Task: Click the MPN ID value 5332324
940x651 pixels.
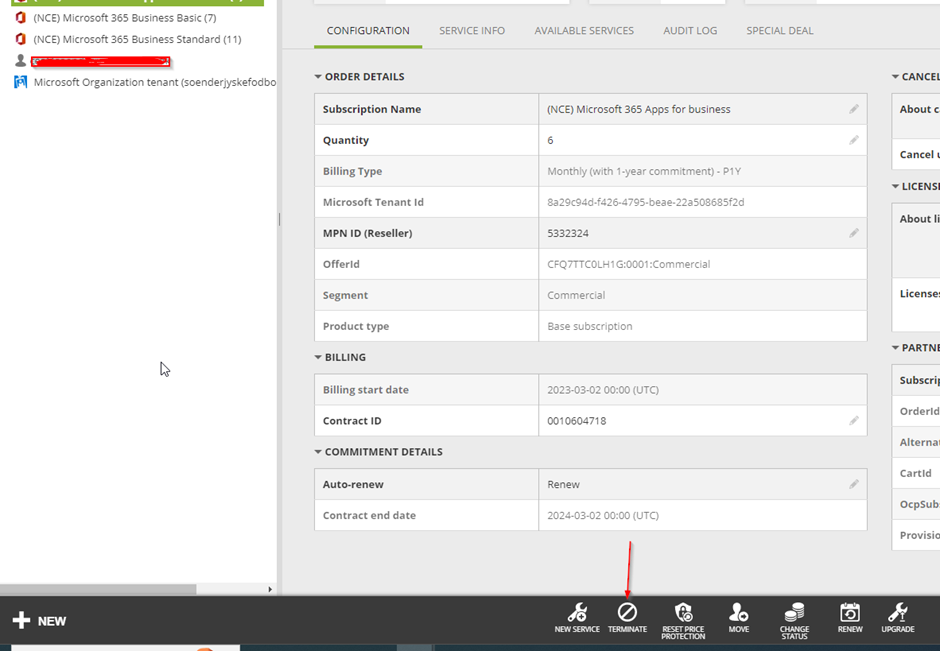Action: click(x=568, y=233)
